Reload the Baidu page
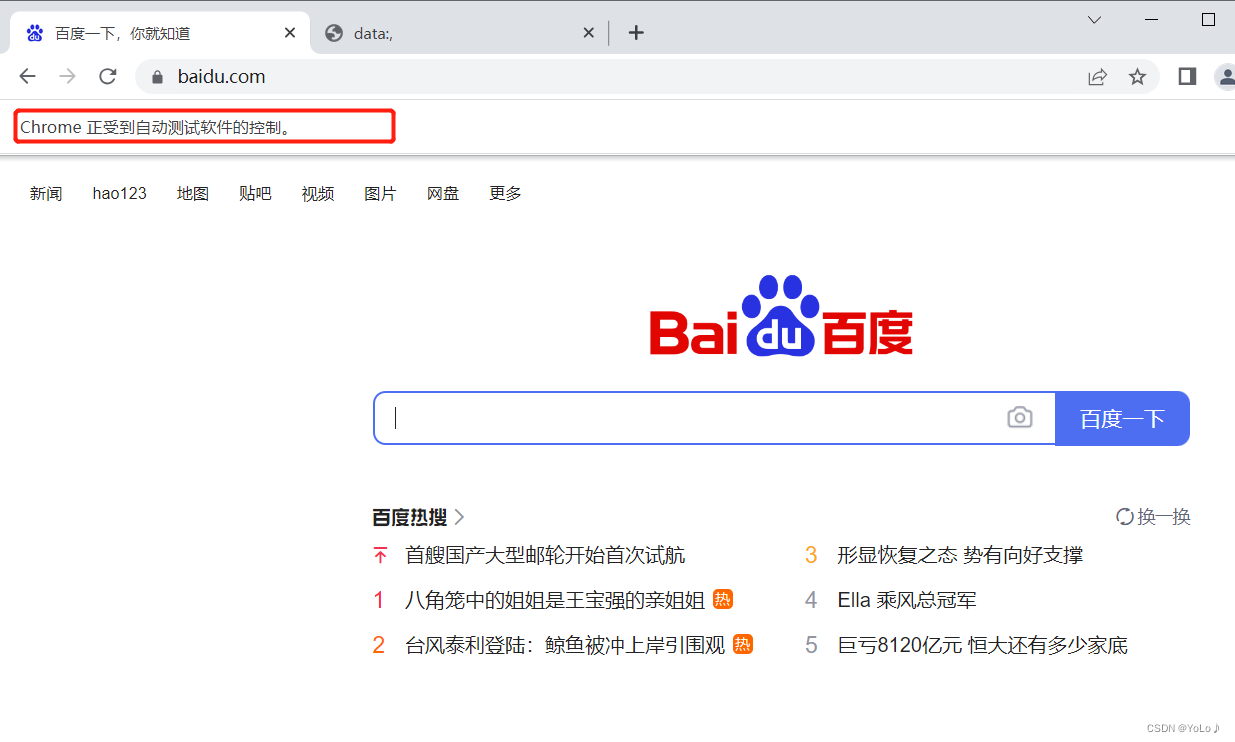The width and height of the screenshot is (1235, 742). pos(108,76)
